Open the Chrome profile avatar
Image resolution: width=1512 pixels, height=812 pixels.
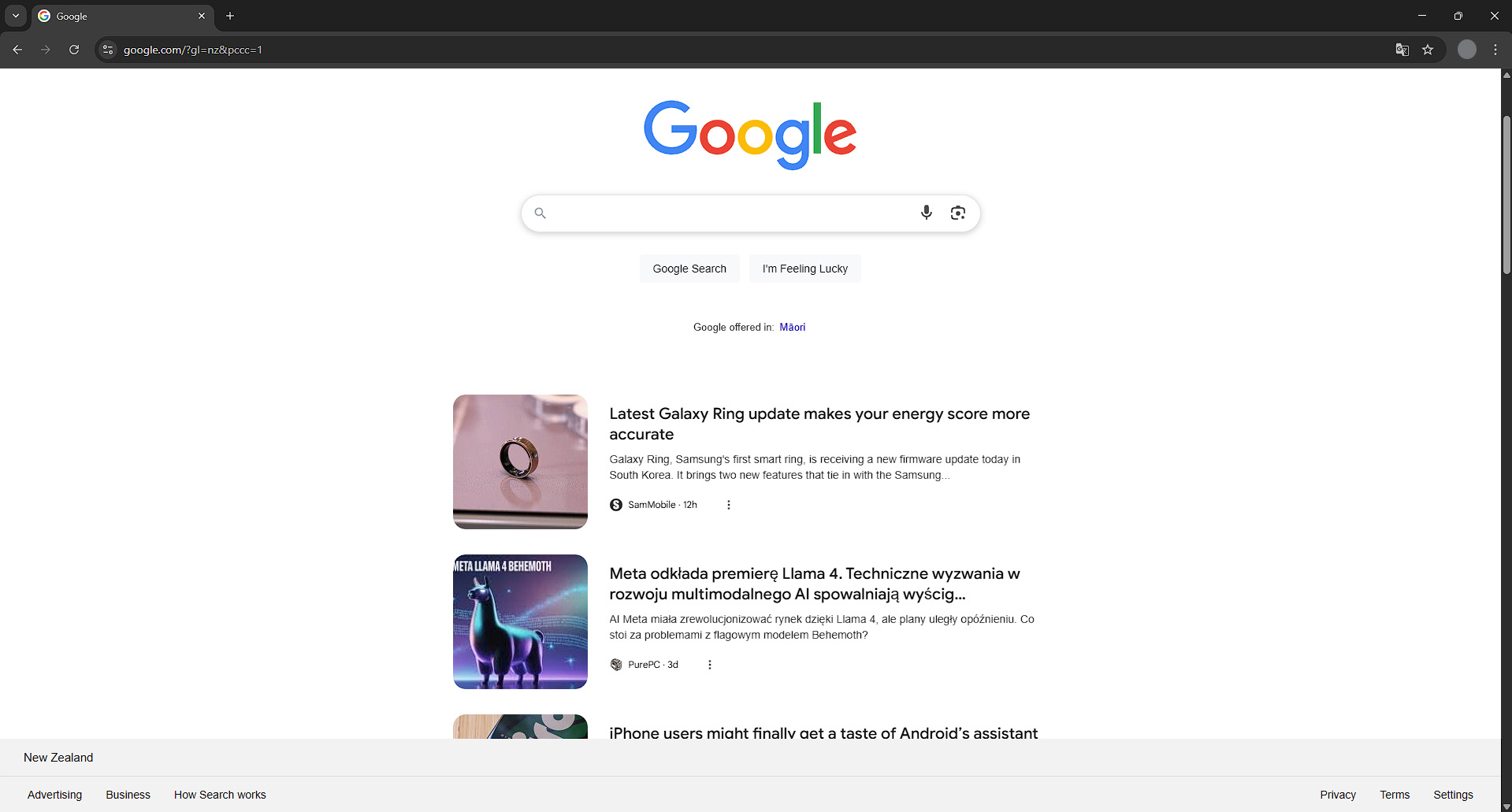coord(1466,50)
